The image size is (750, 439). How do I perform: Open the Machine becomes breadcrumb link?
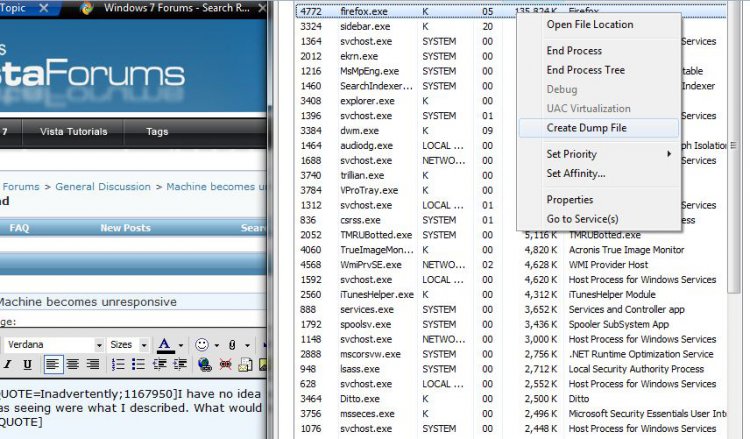tap(216, 187)
